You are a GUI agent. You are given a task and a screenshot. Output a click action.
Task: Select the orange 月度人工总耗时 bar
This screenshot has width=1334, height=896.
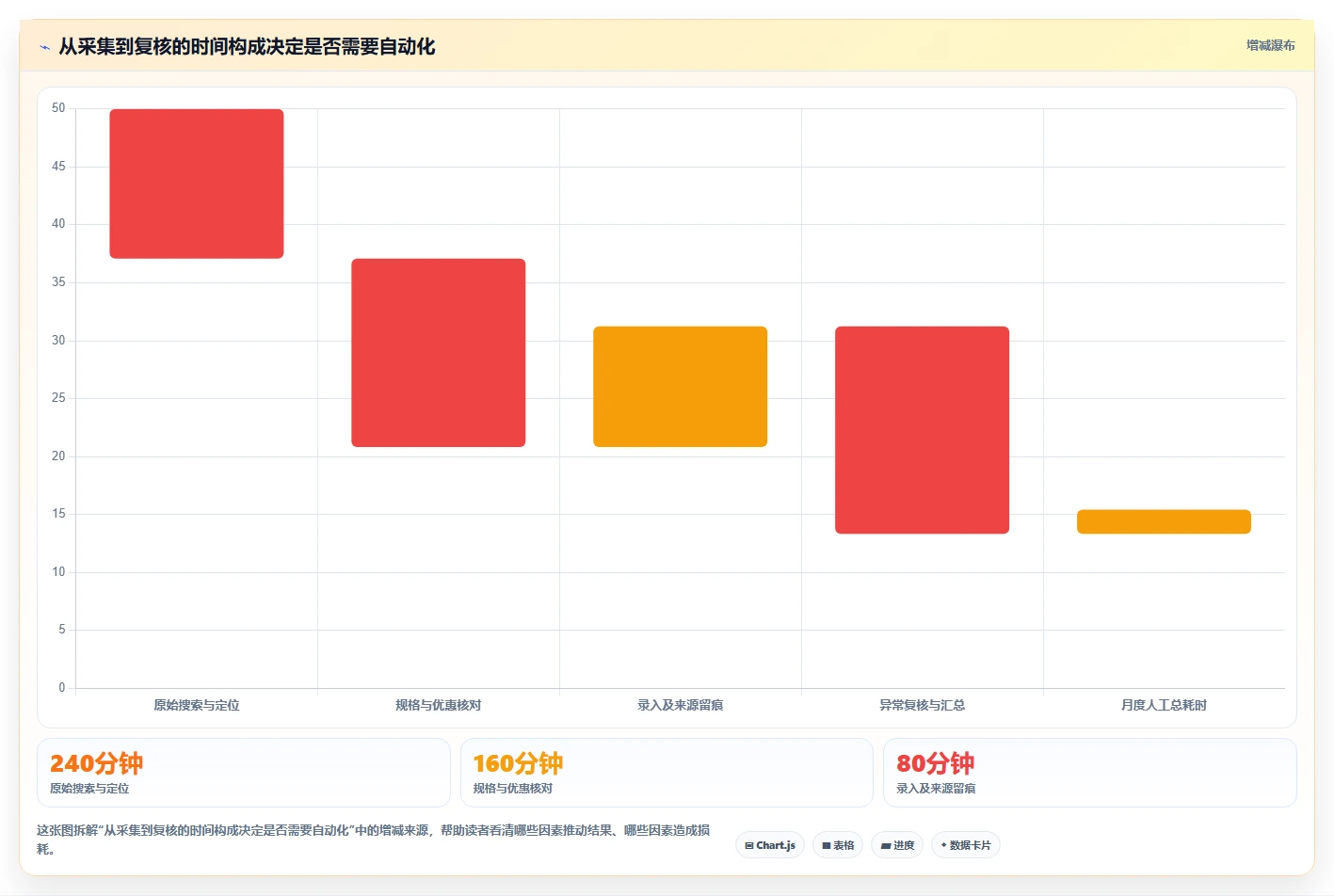point(1164,521)
